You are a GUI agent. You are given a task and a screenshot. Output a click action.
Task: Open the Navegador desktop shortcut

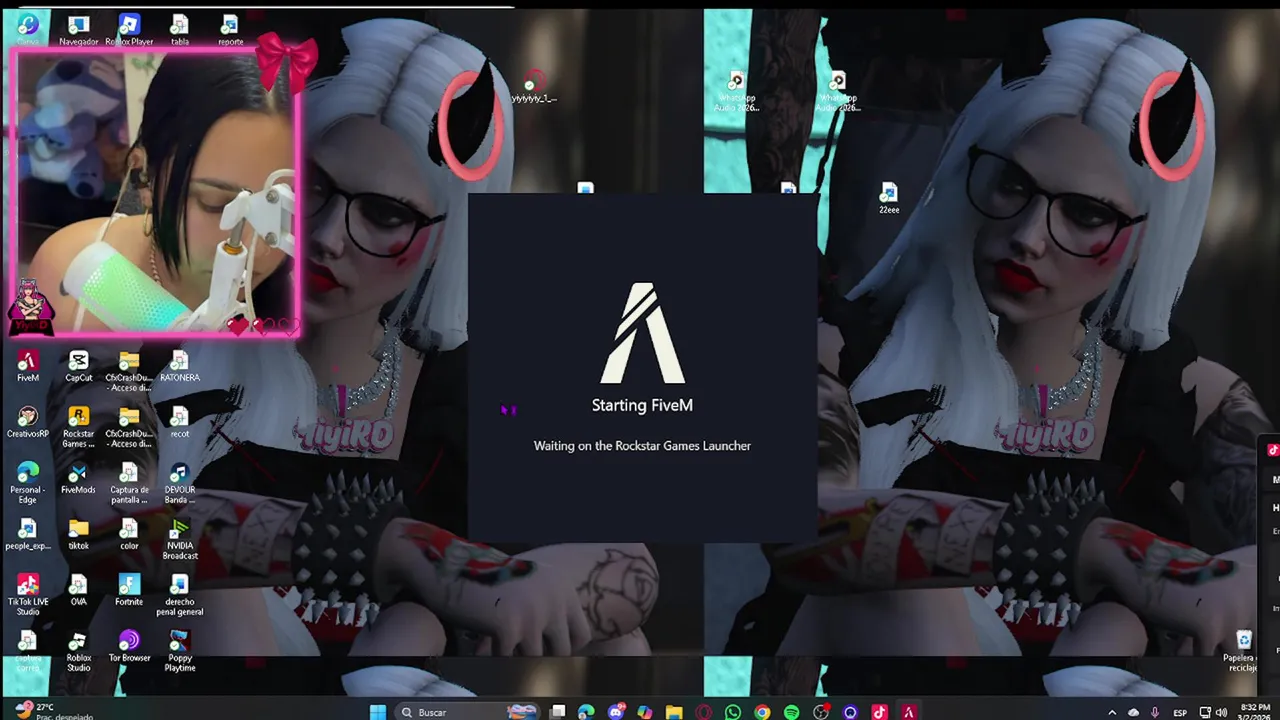pyautogui.click(x=78, y=30)
